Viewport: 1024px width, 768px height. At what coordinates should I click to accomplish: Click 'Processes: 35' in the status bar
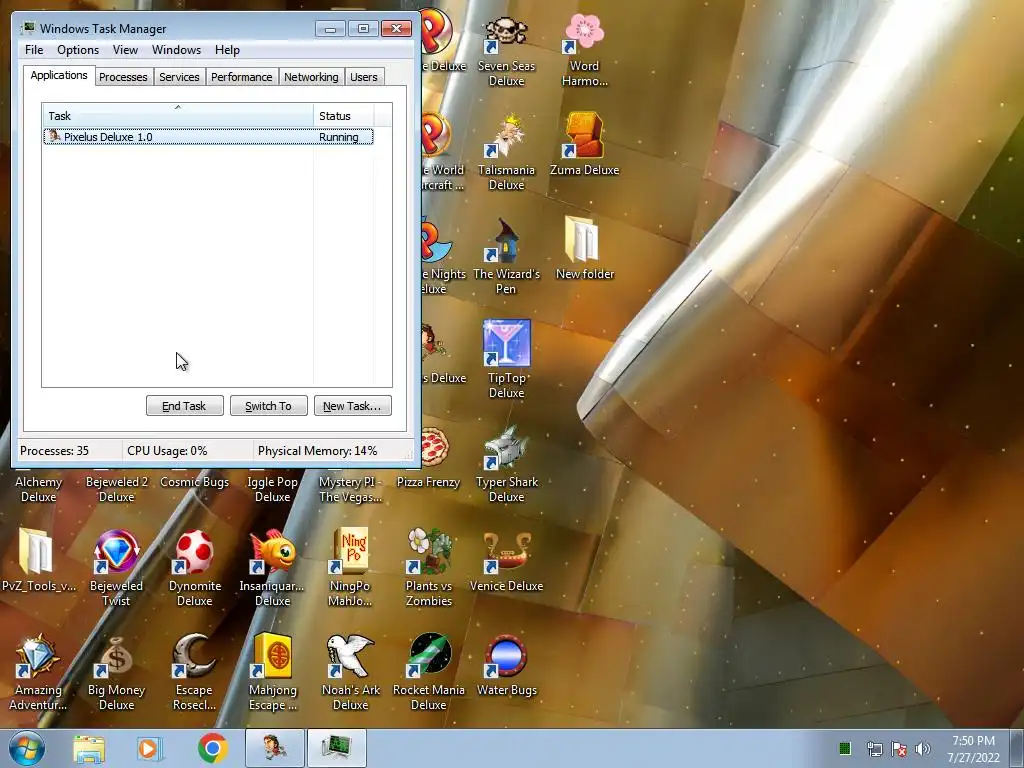(54, 451)
